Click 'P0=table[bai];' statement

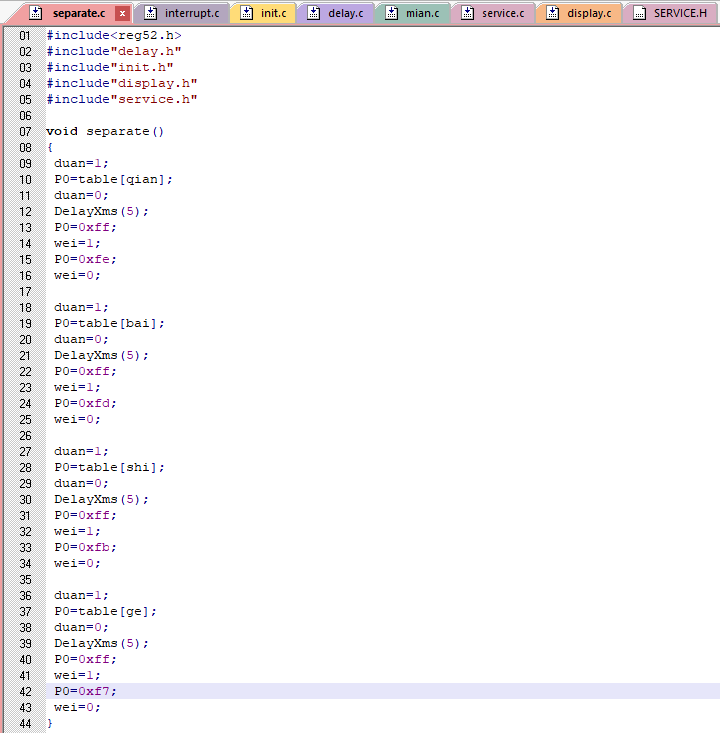(x=109, y=323)
